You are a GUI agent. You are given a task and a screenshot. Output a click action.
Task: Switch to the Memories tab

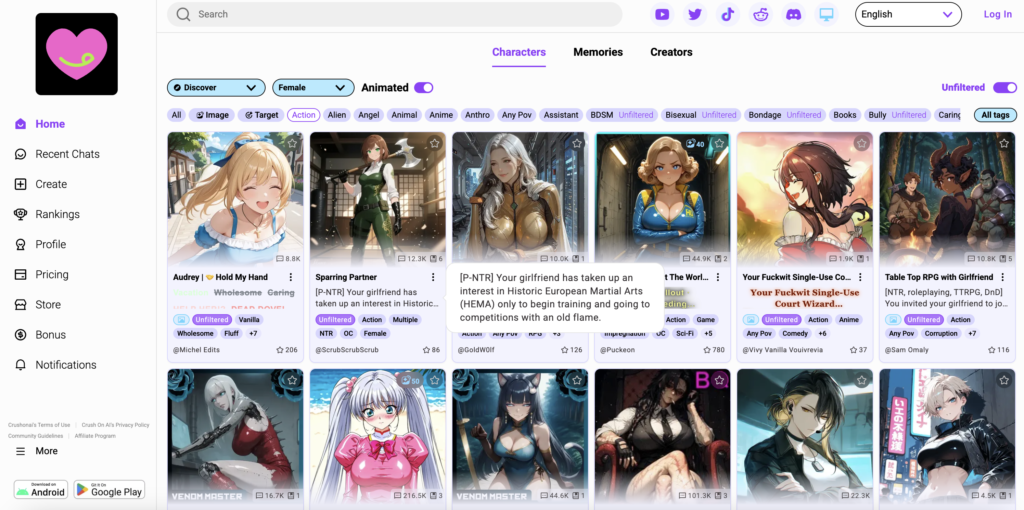(598, 52)
